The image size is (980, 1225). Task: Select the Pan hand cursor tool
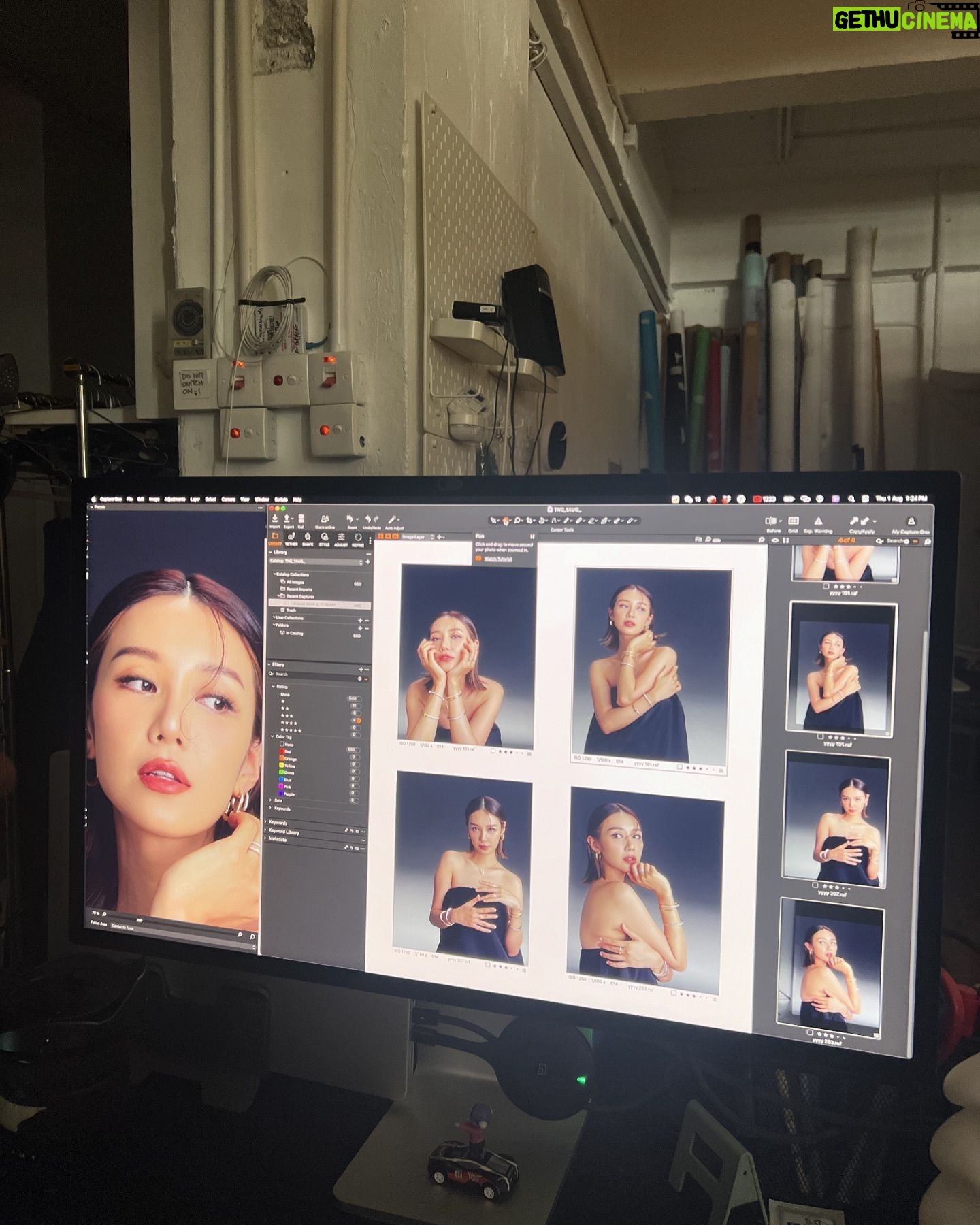coord(506,521)
